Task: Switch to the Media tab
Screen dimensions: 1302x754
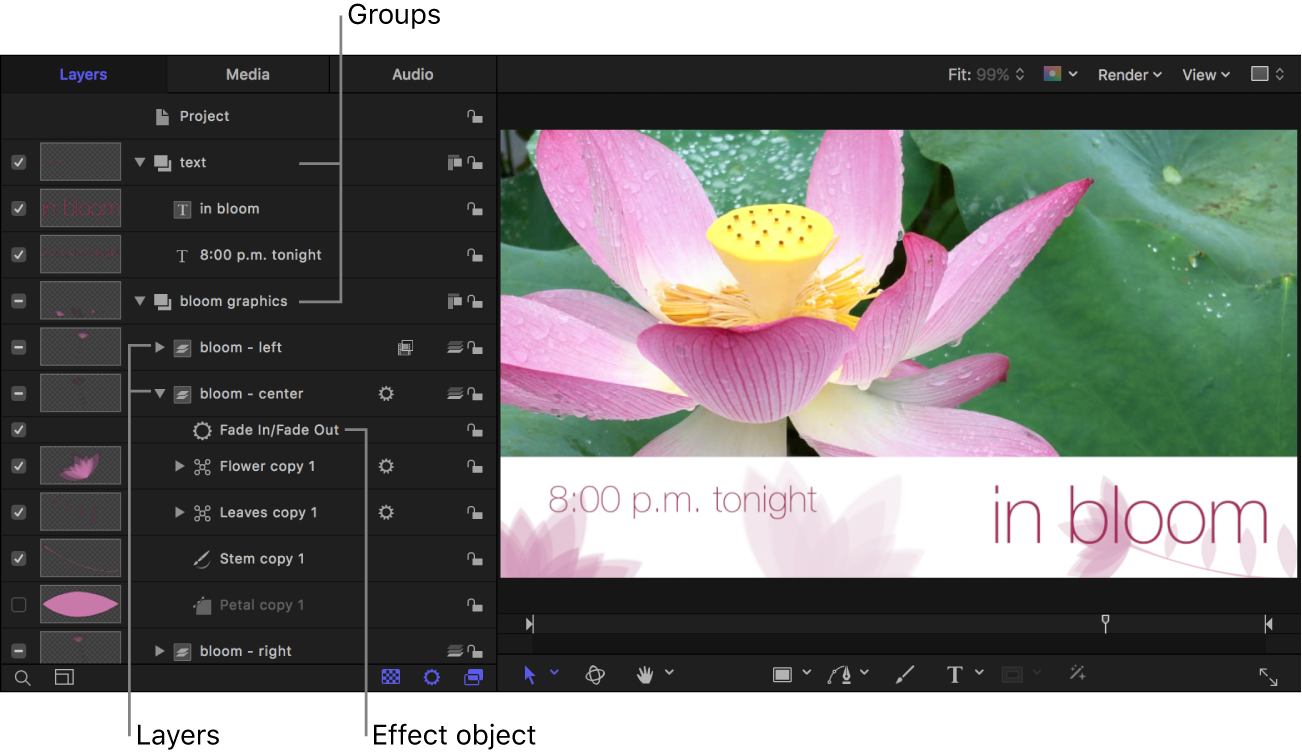Action: click(x=247, y=74)
